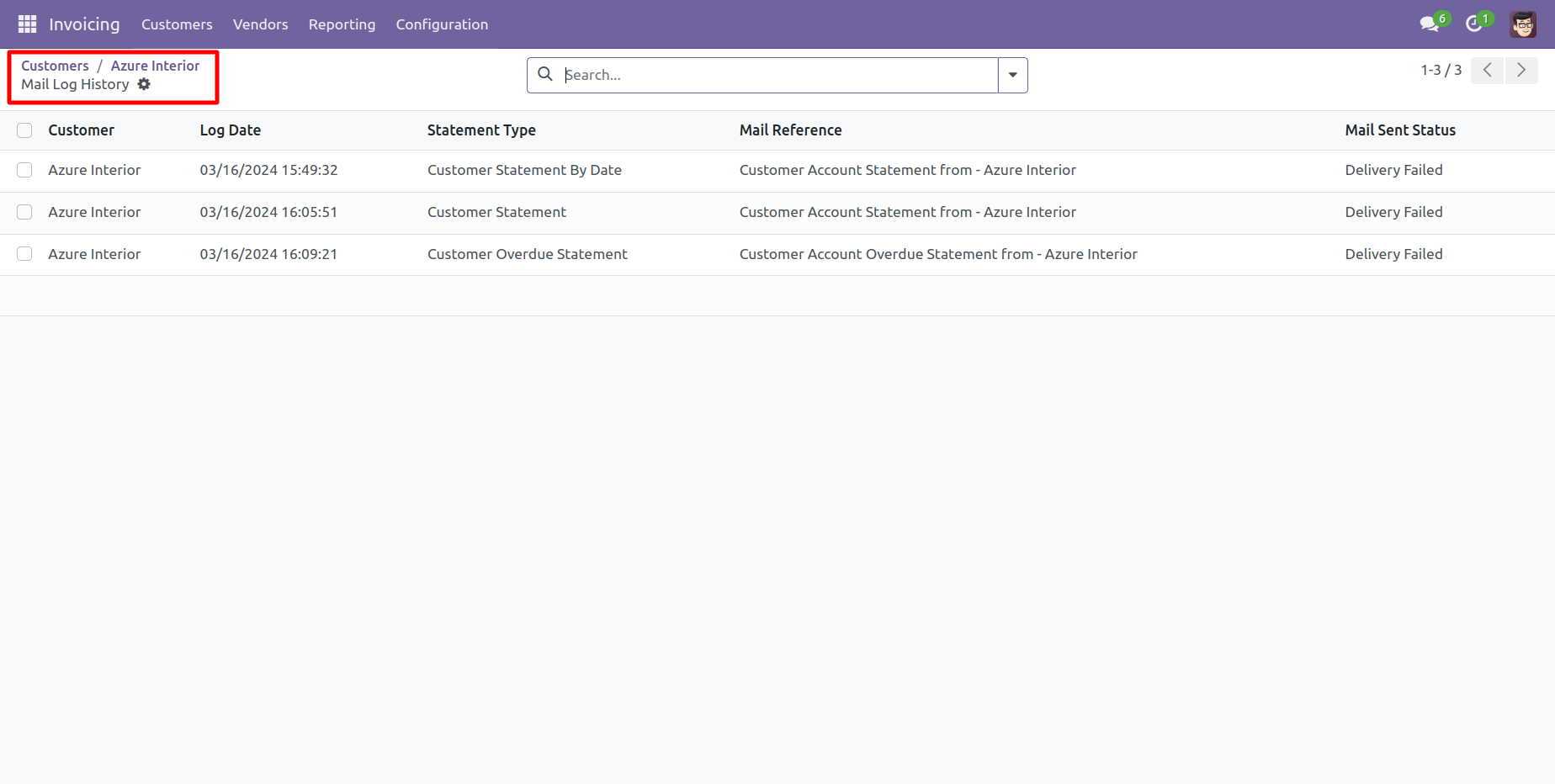The image size is (1555, 784).
Task: Open the conversations chat icon with badge 6
Action: pyautogui.click(x=1430, y=24)
